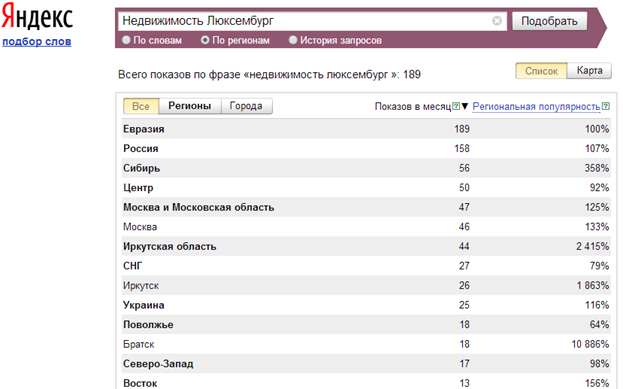Screen dimensions: 623x389
Task: Select the Сибирь row
Action: pos(366,168)
